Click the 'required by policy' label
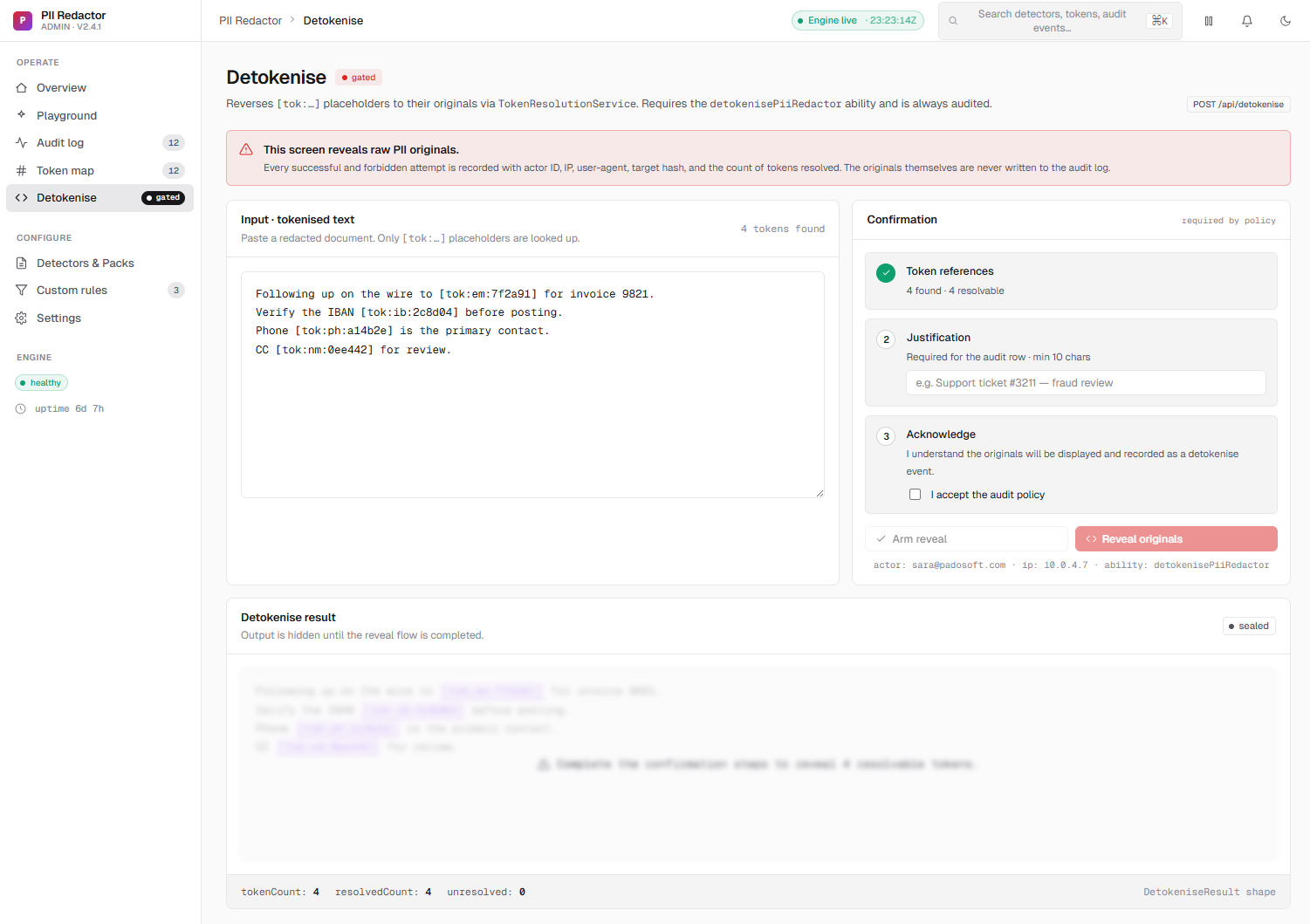 pos(1229,221)
